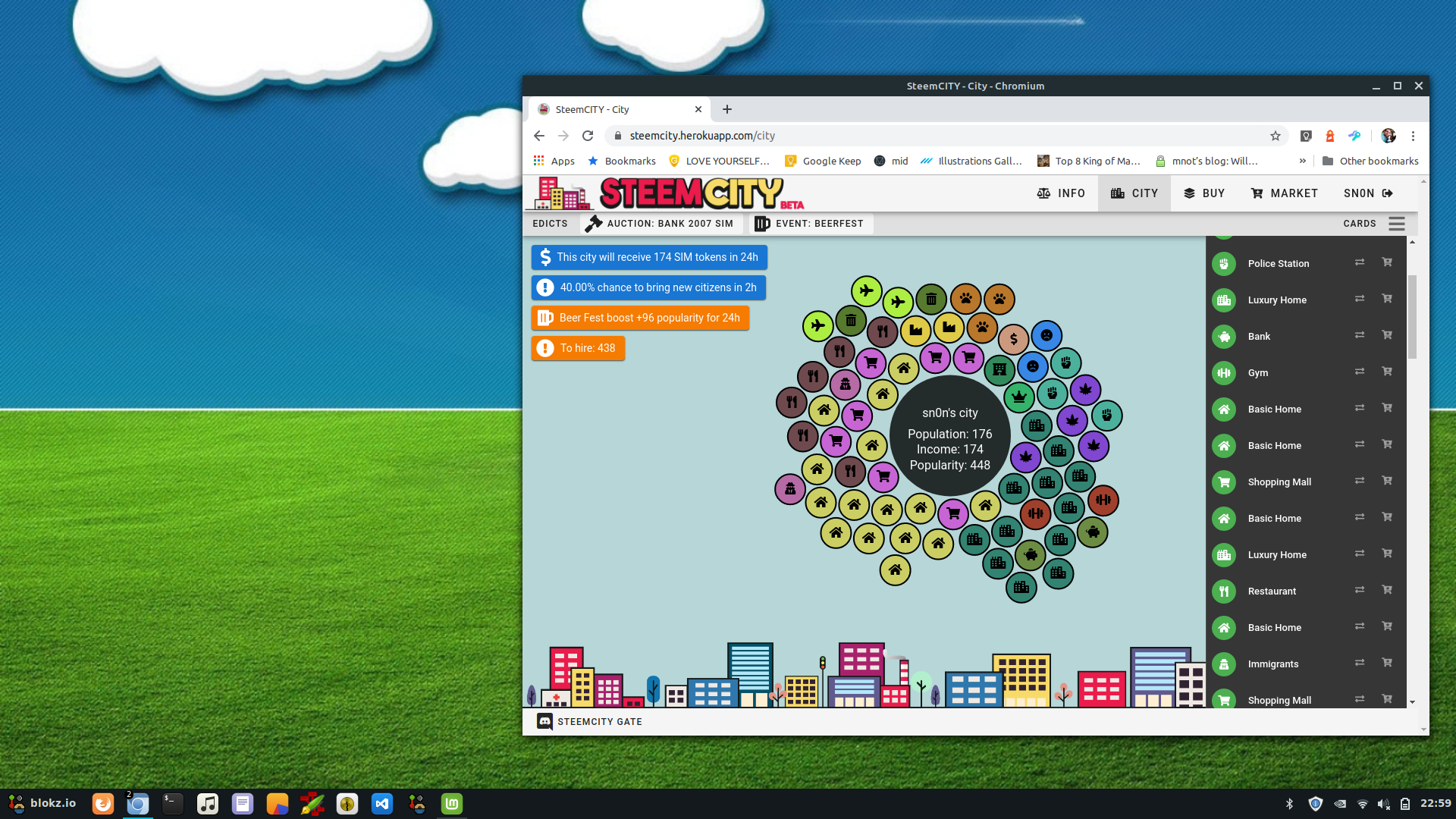Screen dimensions: 1456x819
Task: Transfer the Restaurant card
Action: (x=1360, y=590)
